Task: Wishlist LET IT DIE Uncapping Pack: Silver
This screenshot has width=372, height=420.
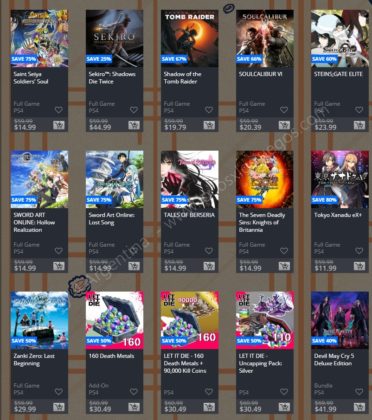Action: [284, 392]
